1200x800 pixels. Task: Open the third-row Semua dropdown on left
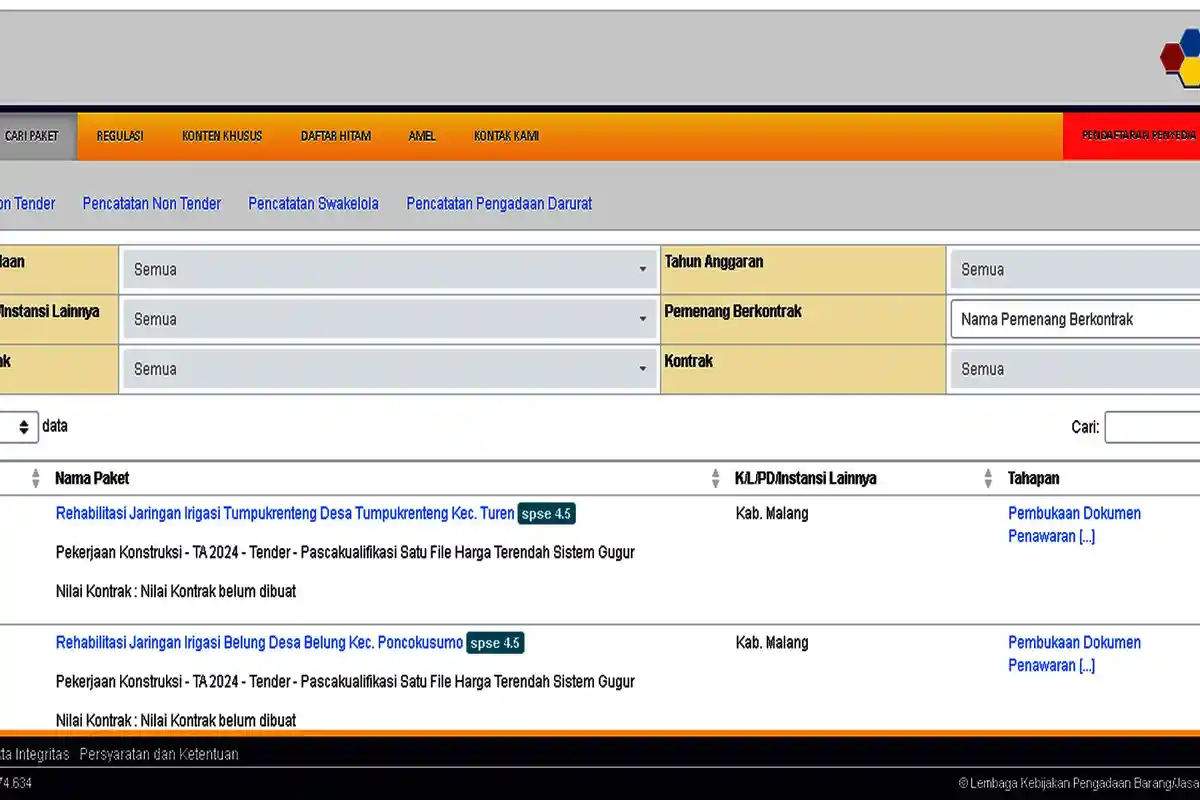(x=389, y=369)
